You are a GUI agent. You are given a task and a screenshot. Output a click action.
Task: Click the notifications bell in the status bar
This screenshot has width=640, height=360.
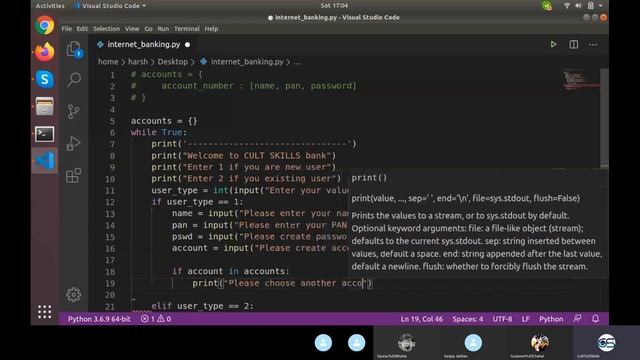pyautogui.click(x=596, y=319)
